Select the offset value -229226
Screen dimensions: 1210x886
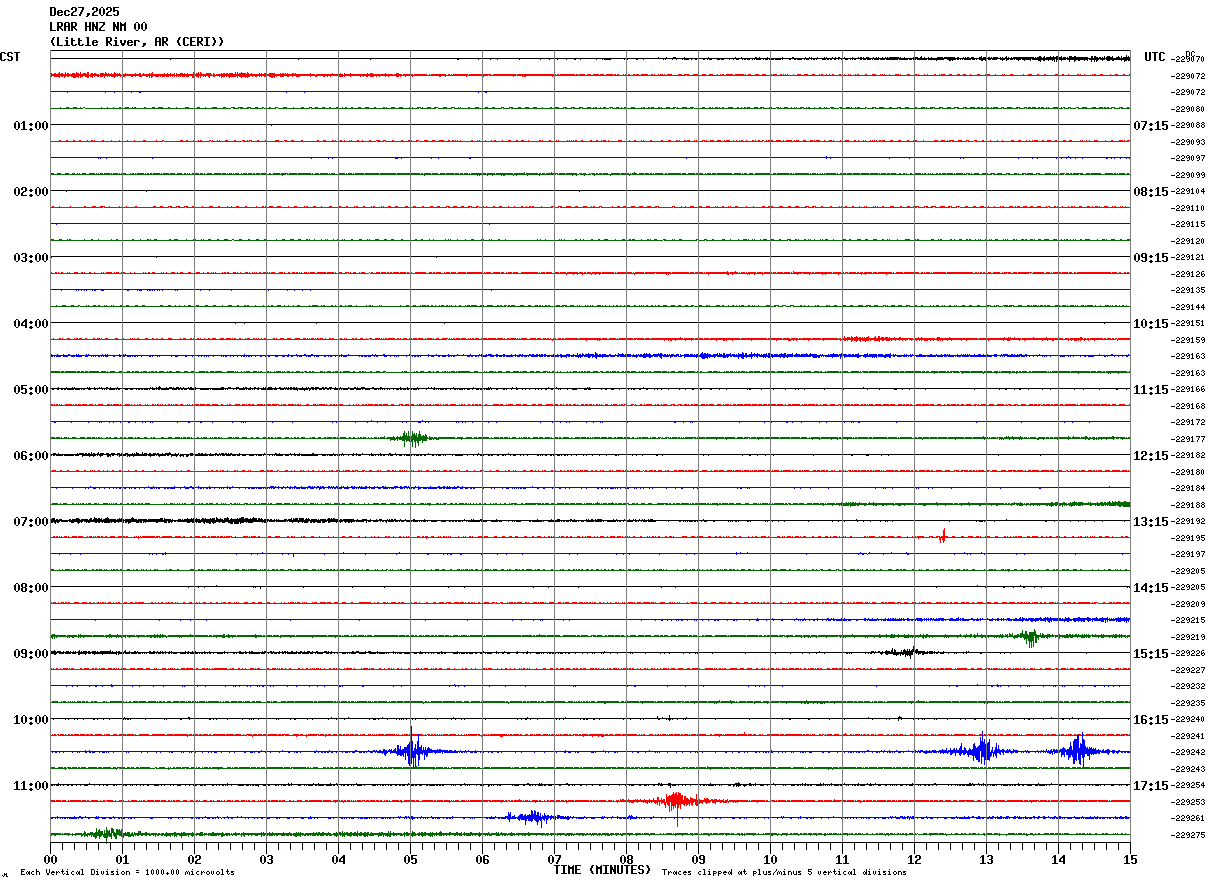tap(1189, 654)
